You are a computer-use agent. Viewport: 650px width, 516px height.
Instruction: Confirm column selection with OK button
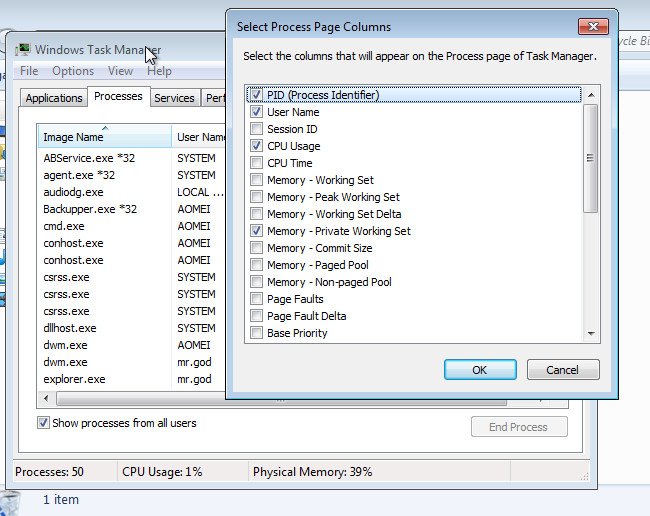(x=479, y=370)
